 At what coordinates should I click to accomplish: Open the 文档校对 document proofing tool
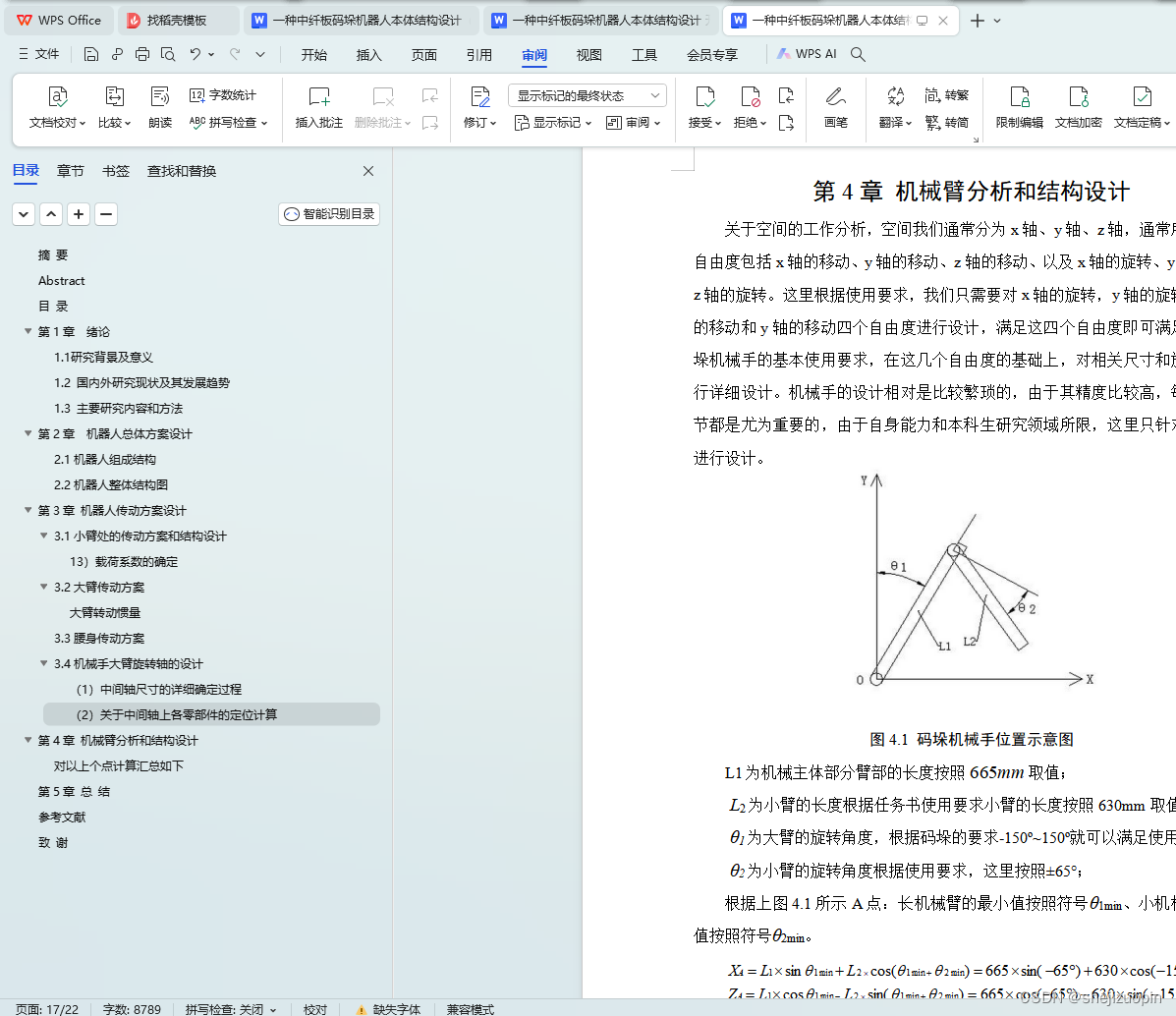point(58,107)
